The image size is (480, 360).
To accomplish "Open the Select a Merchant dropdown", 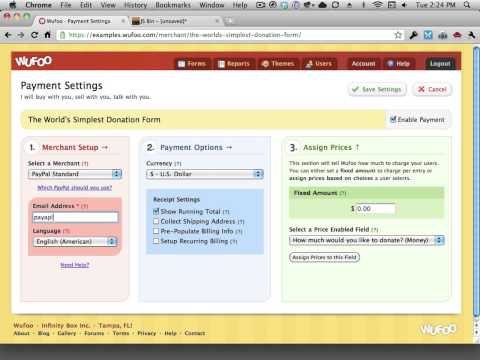I will pyautogui.click(x=75, y=174).
